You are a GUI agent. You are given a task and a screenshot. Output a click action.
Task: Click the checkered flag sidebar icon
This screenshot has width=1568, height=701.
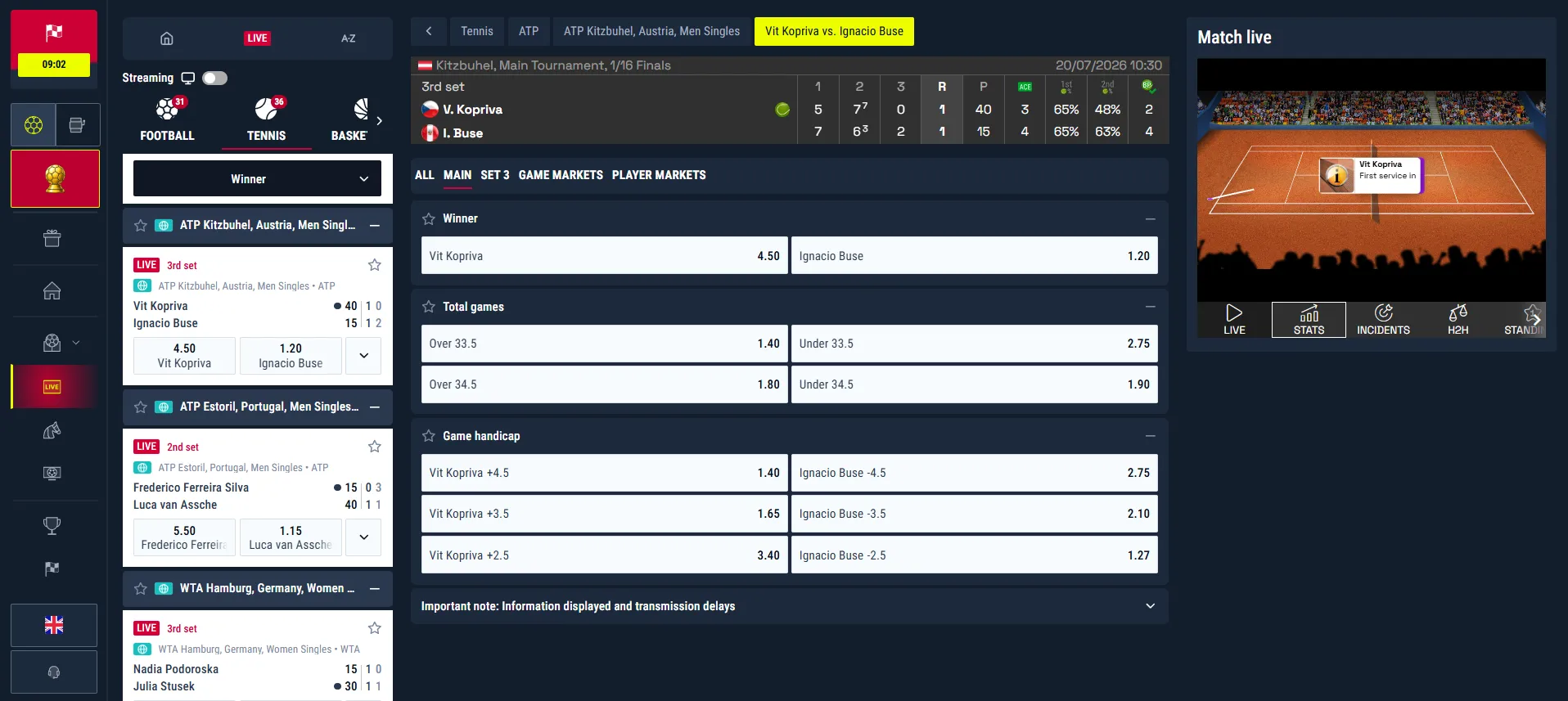coord(52,568)
